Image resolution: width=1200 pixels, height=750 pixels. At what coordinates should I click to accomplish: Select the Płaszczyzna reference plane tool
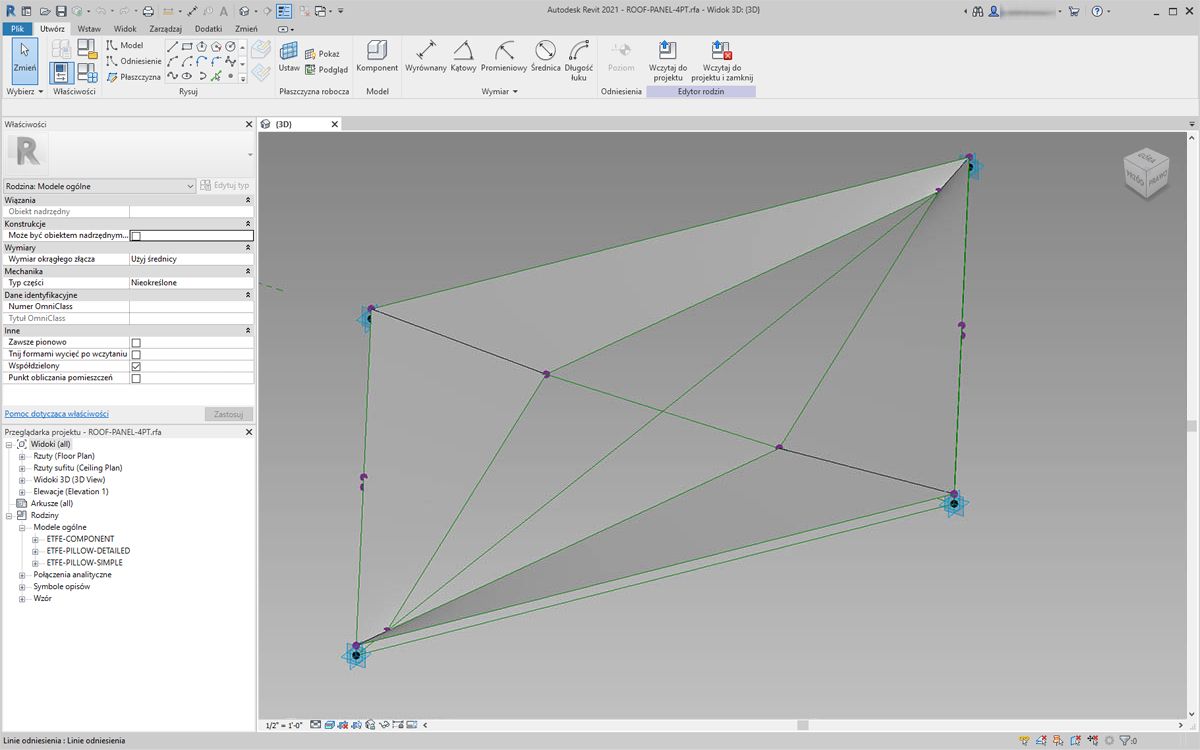(x=133, y=76)
